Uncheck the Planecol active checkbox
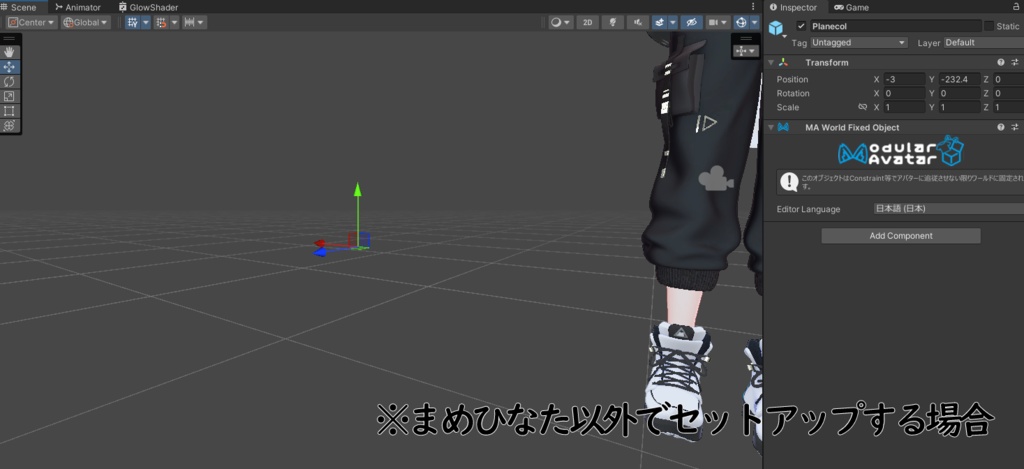Image resolution: width=1024 pixels, height=469 pixels. (801, 26)
